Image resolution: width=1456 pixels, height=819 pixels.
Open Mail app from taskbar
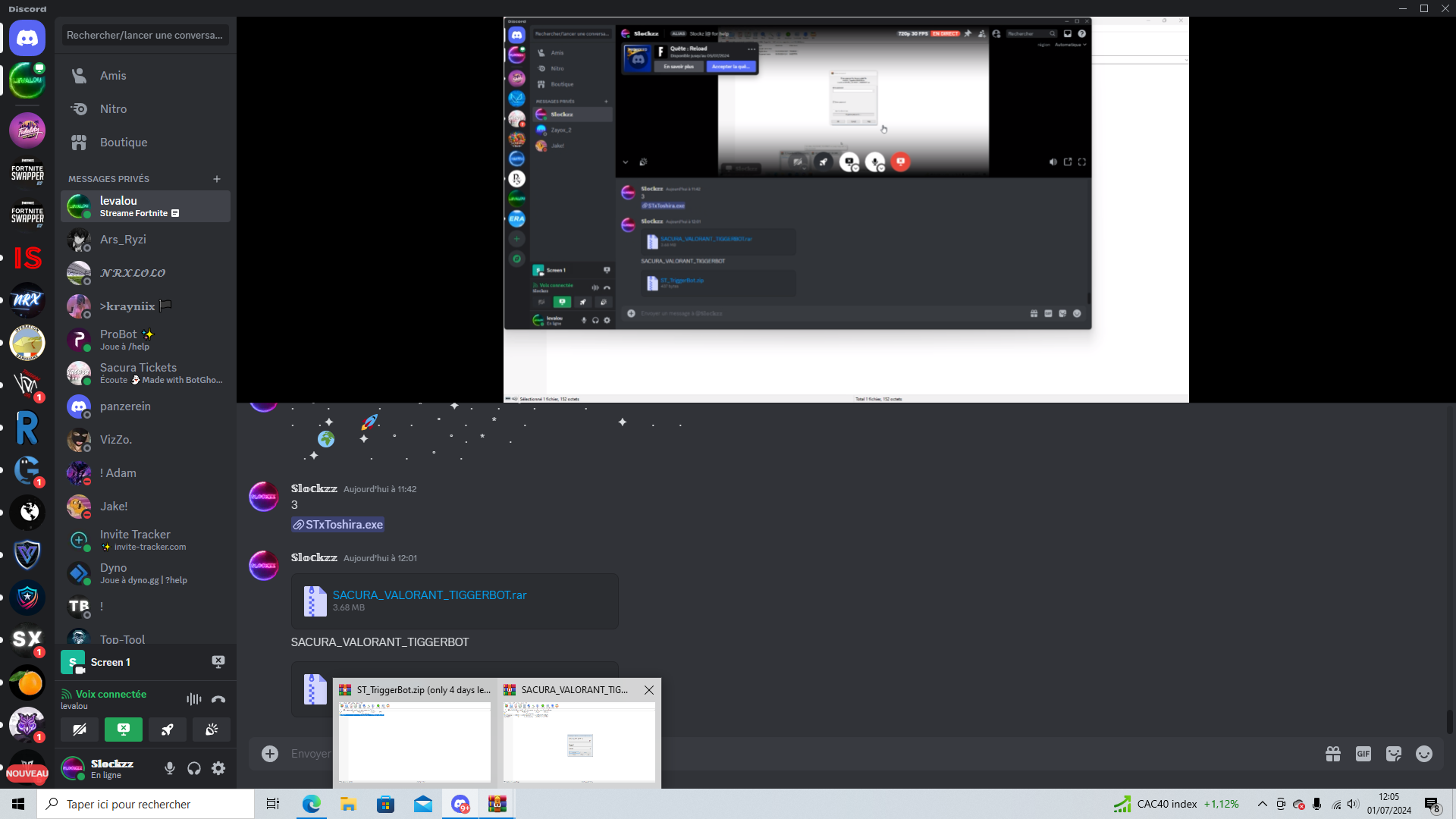[422, 804]
